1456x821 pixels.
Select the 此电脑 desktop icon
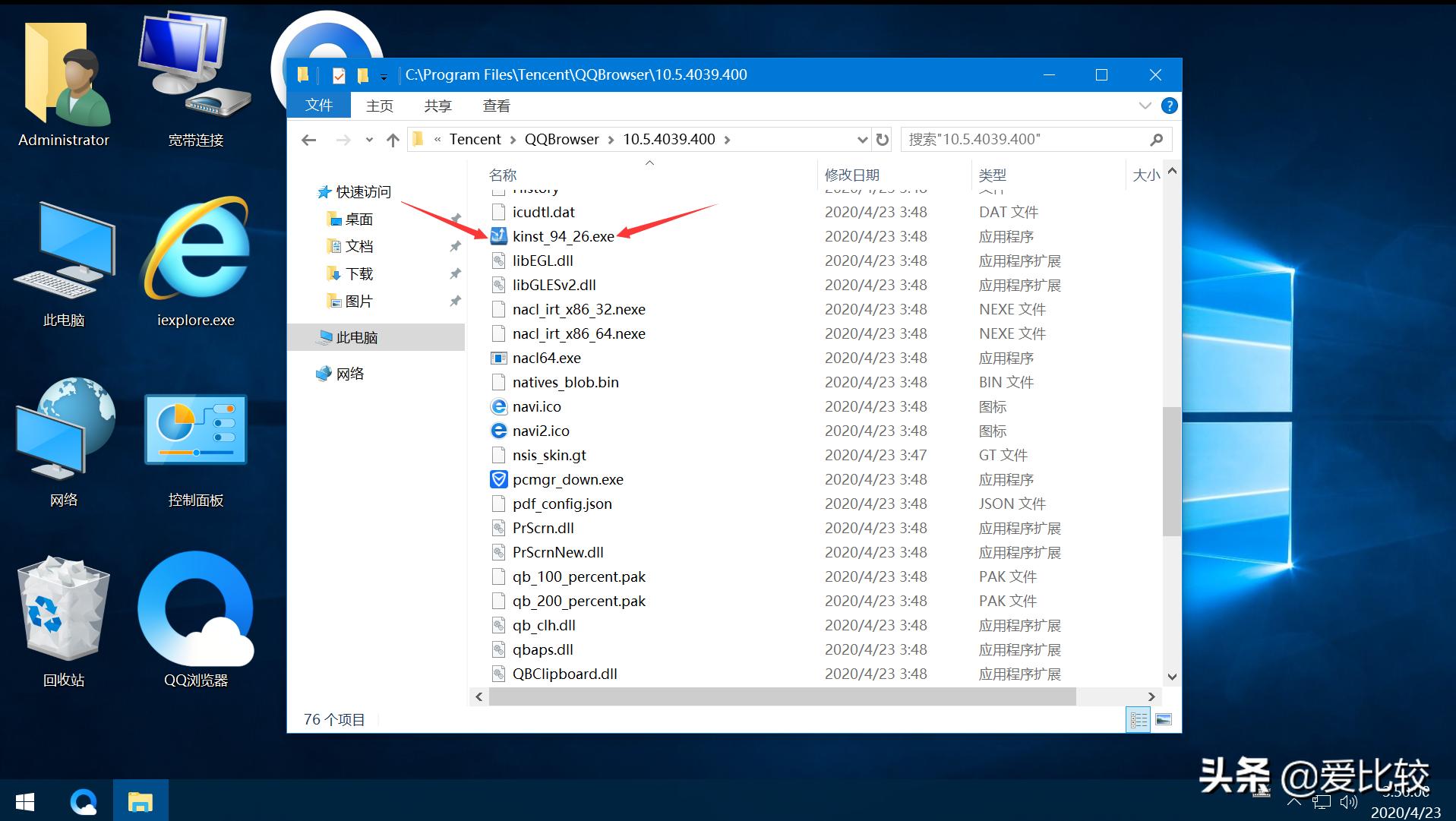tap(64, 251)
